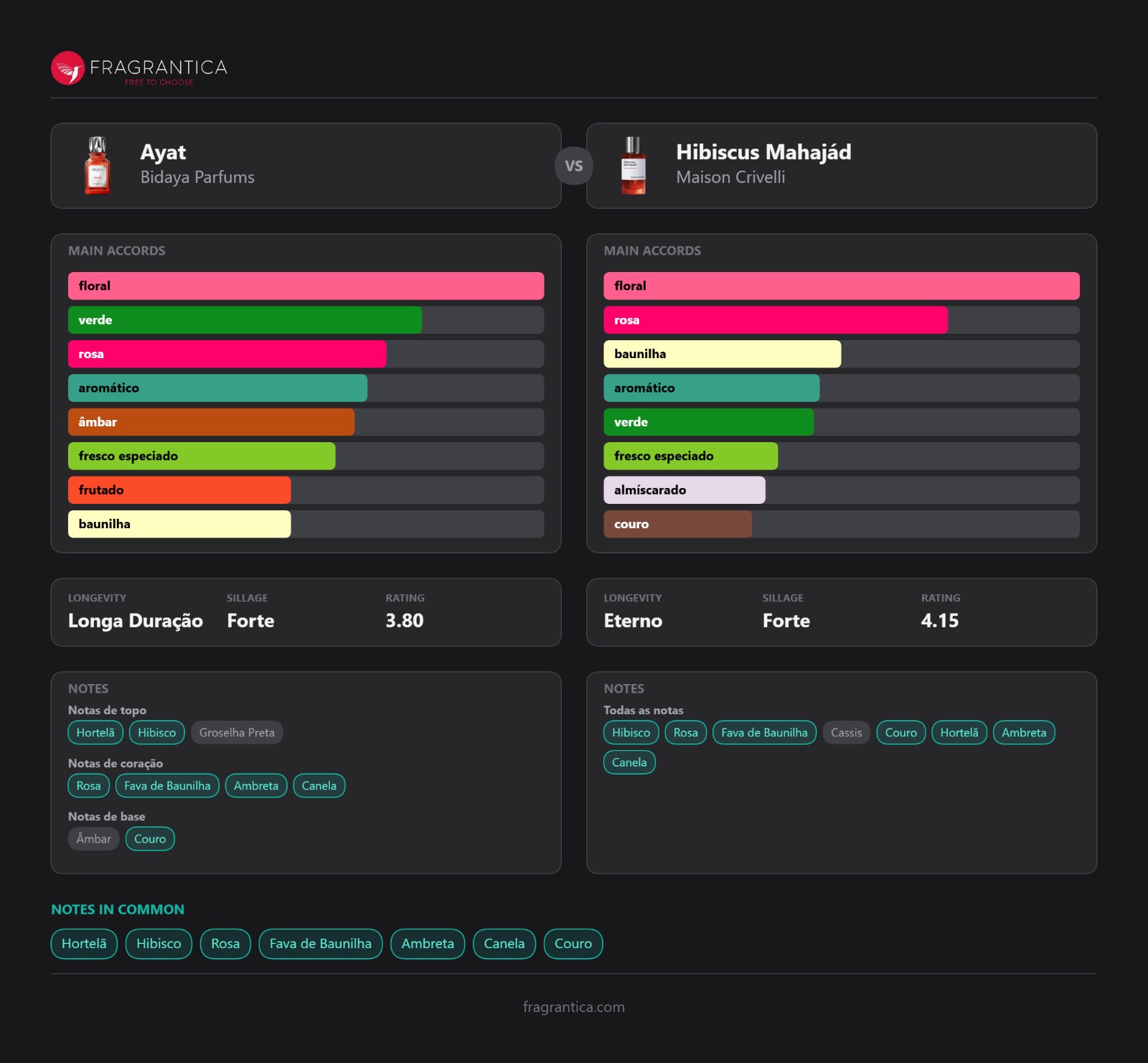The image size is (1148, 1063).
Task: Open the Maison Crivelli brand name
Action: (730, 177)
